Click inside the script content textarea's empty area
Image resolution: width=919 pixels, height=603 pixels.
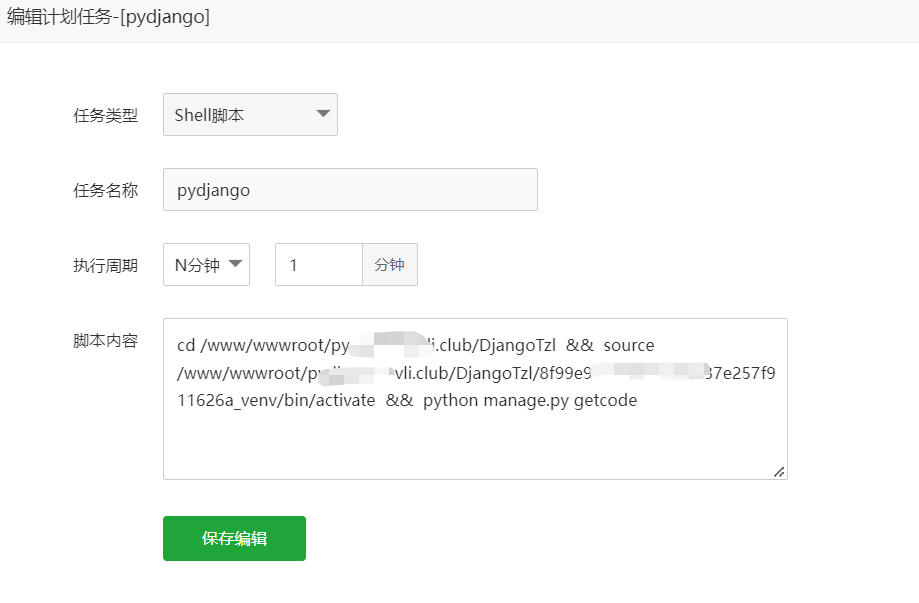click(475, 443)
